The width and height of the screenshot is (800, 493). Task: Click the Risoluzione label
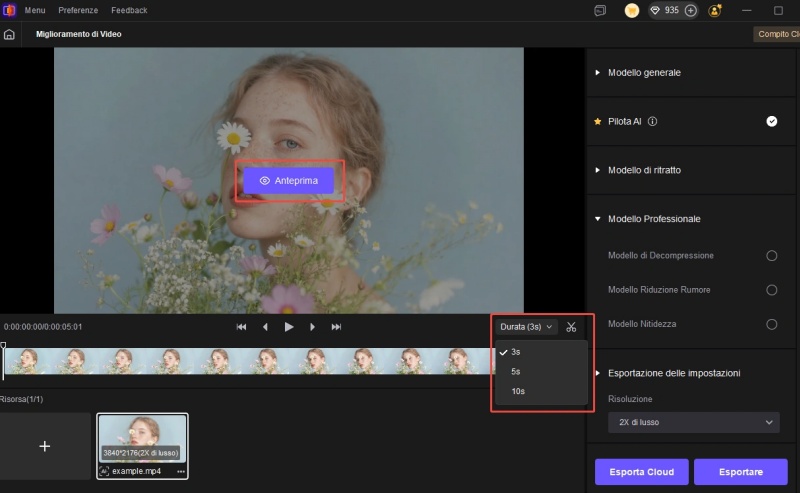[630, 399]
